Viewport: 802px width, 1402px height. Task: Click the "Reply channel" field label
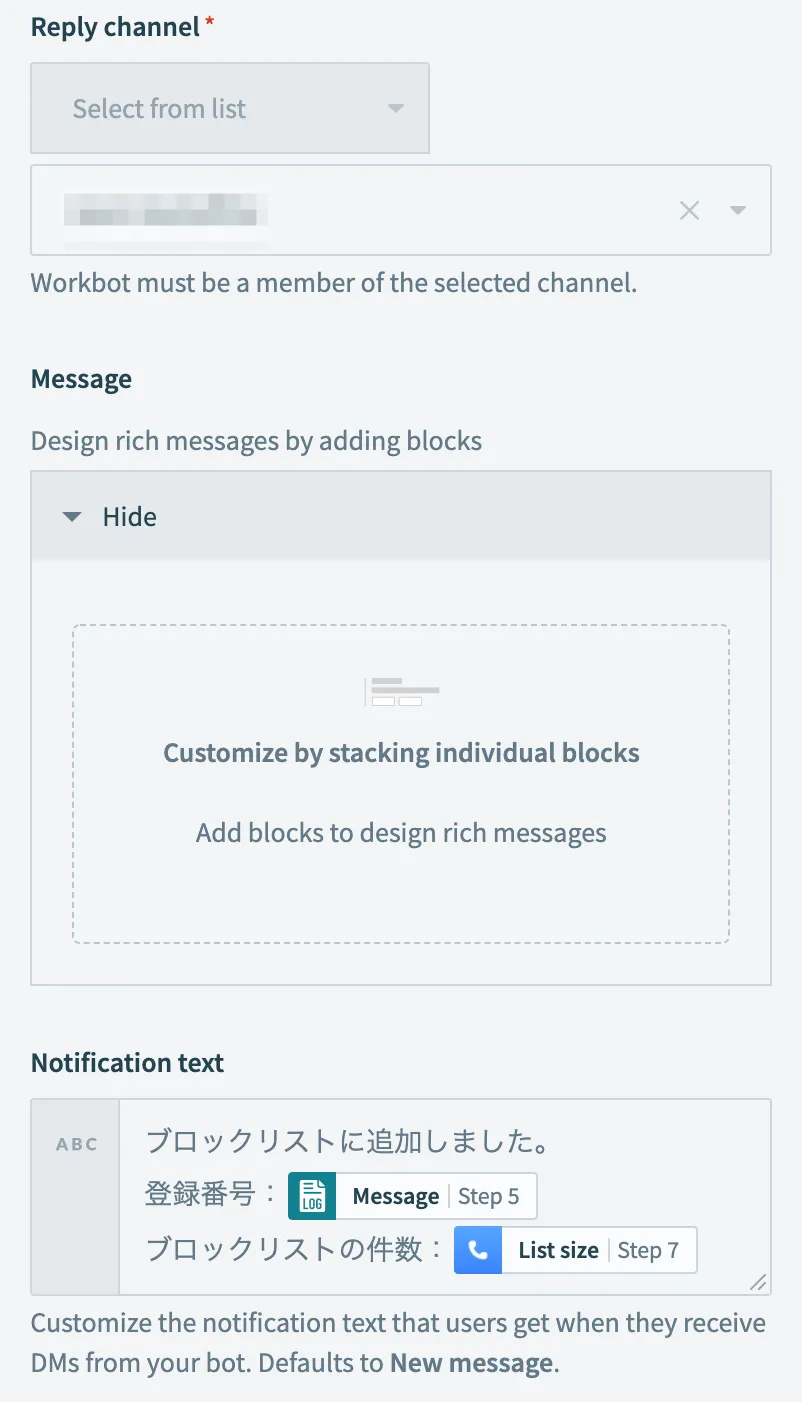(x=115, y=27)
